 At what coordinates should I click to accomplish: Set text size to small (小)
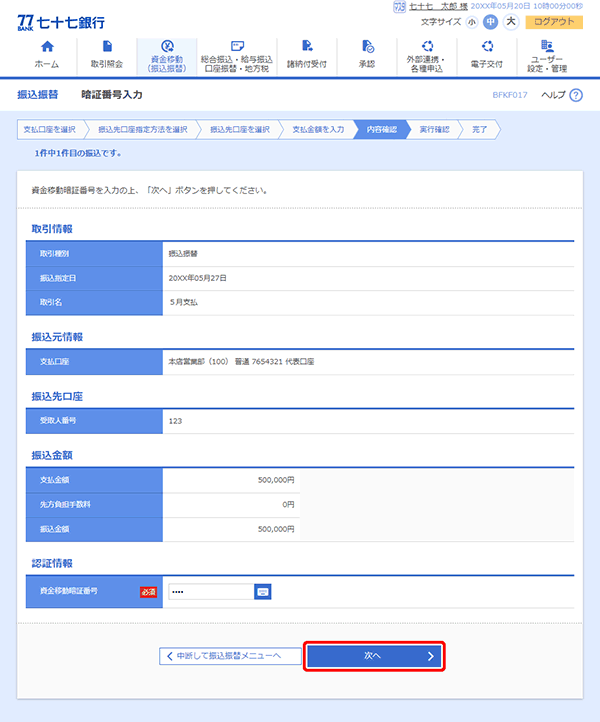[472, 22]
